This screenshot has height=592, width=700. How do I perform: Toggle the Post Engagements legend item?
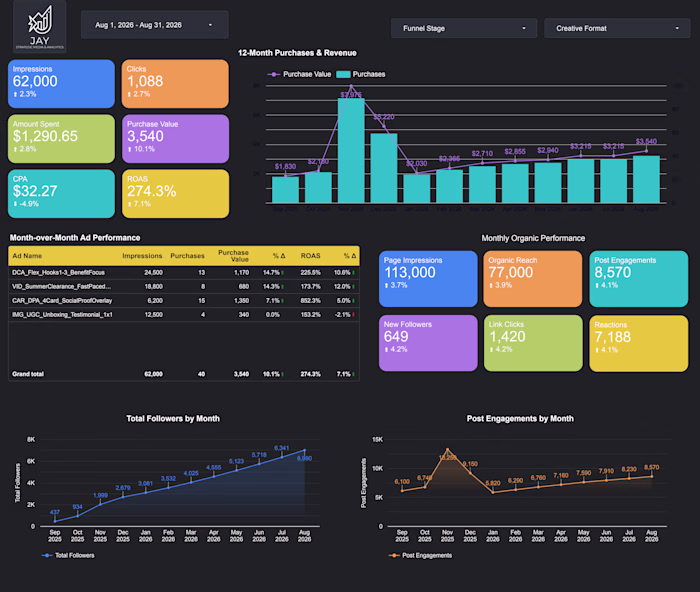coord(420,555)
